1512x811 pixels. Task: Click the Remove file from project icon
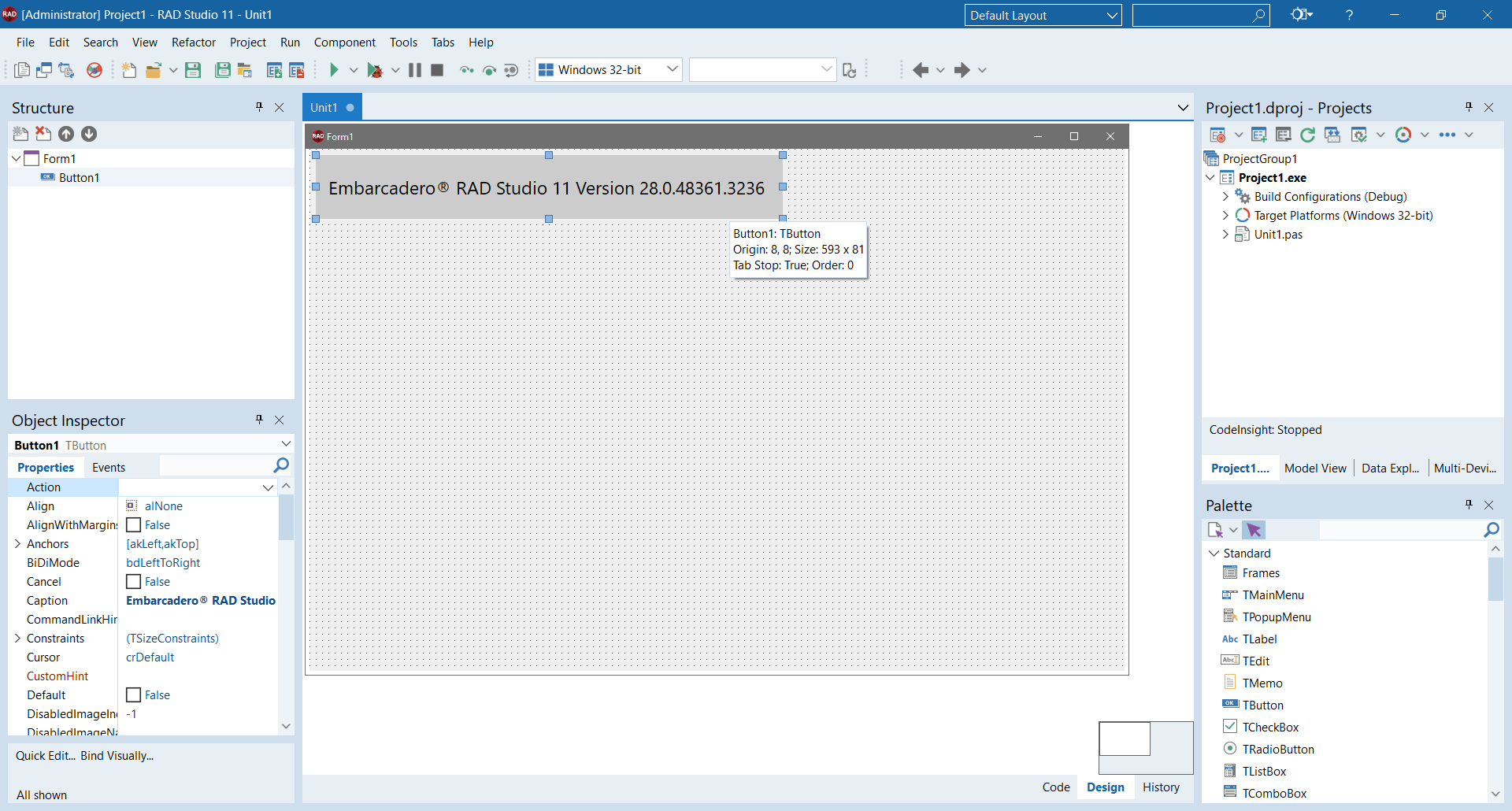pos(297,70)
